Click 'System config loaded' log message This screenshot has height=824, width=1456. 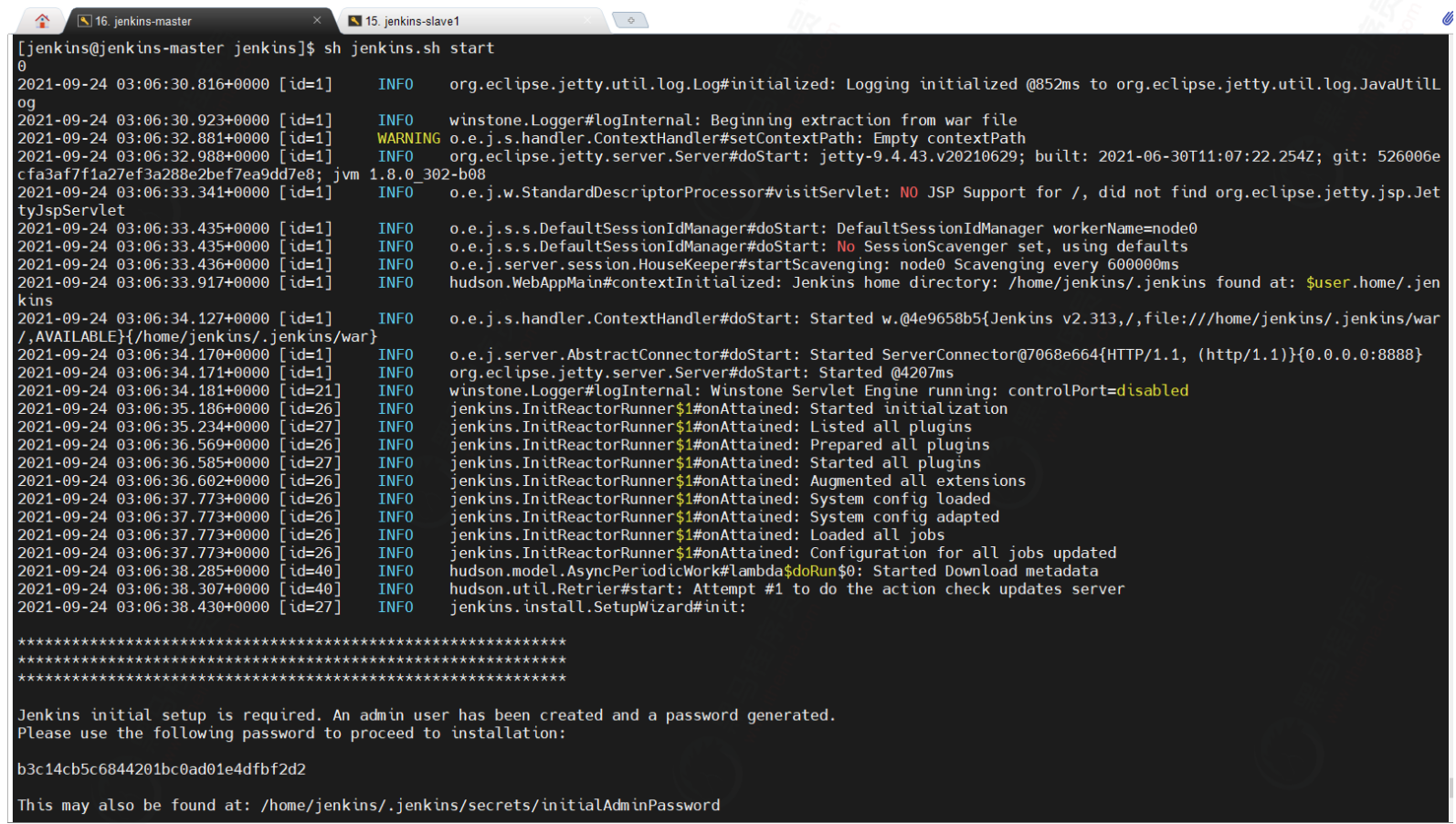tap(900, 499)
